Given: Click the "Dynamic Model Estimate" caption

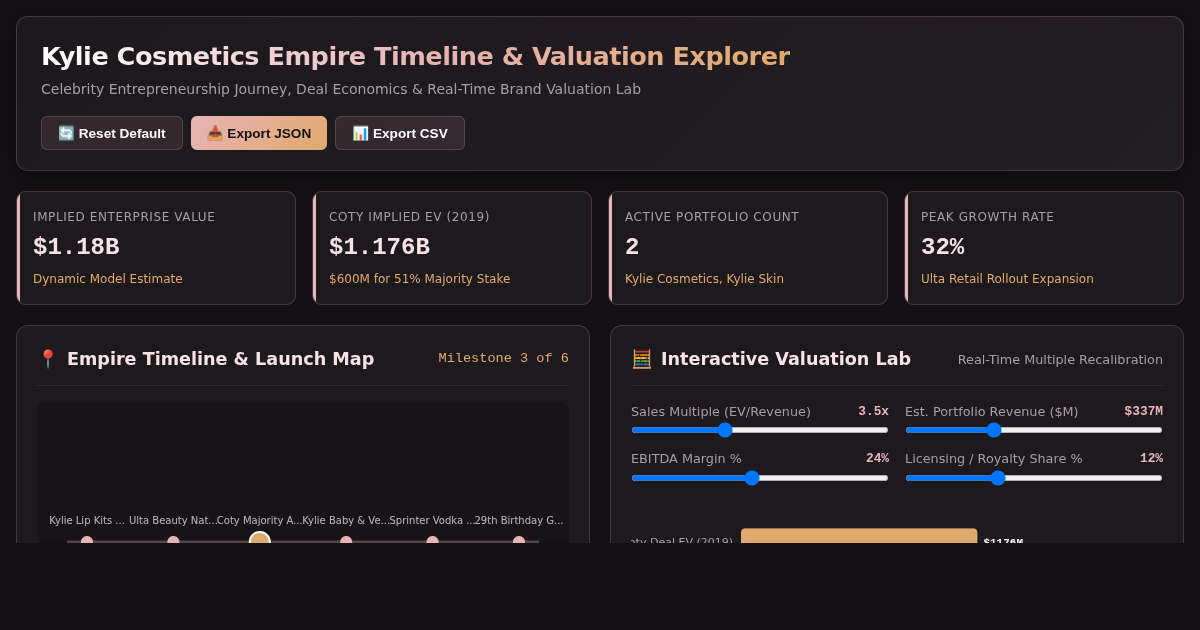Looking at the screenshot, I should point(108,279).
